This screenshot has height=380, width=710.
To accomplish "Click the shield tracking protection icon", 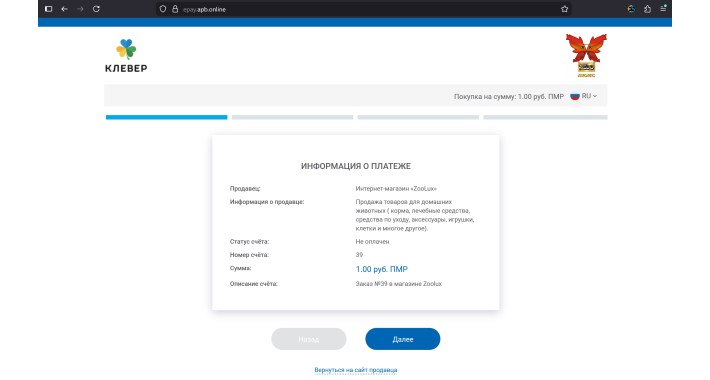I will (x=163, y=9).
